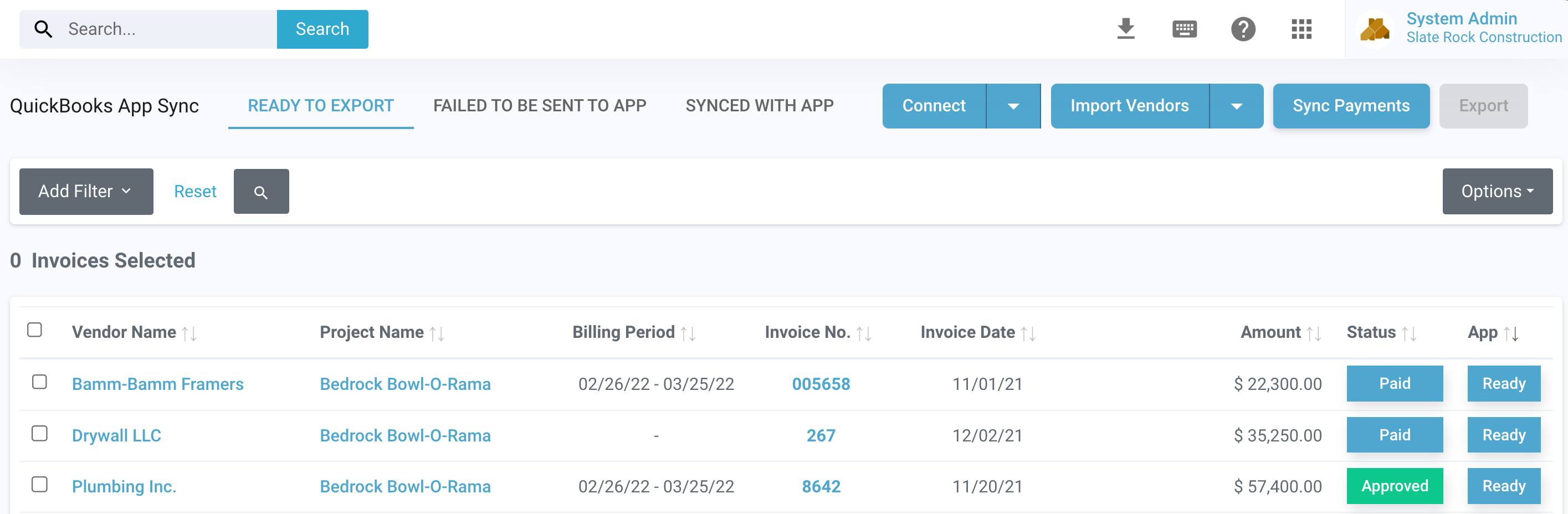The height and width of the screenshot is (514, 1568).
Task: Open the help question mark icon
Action: coord(1242,29)
